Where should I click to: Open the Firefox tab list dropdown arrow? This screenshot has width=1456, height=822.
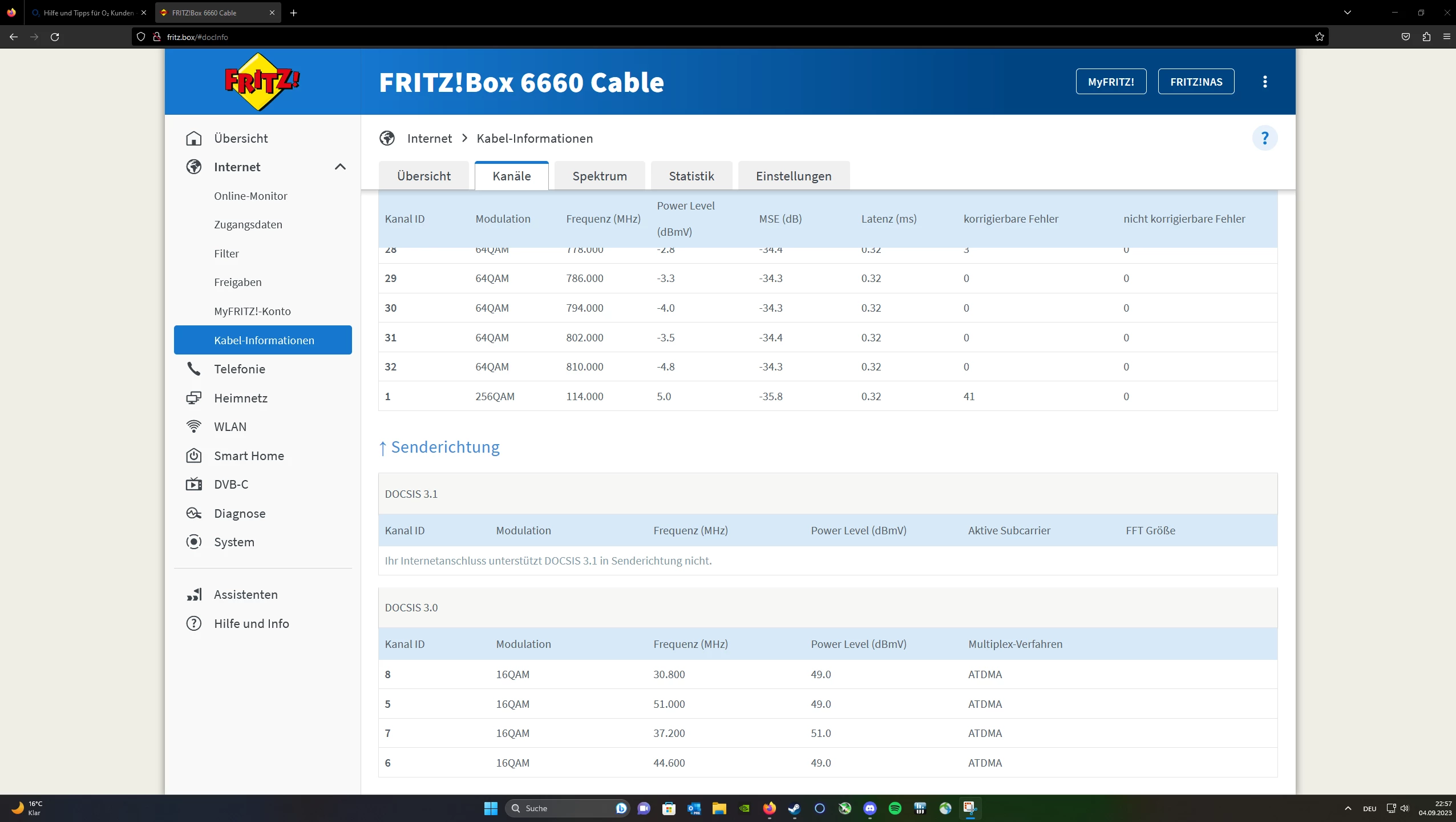coord(1347,13)
